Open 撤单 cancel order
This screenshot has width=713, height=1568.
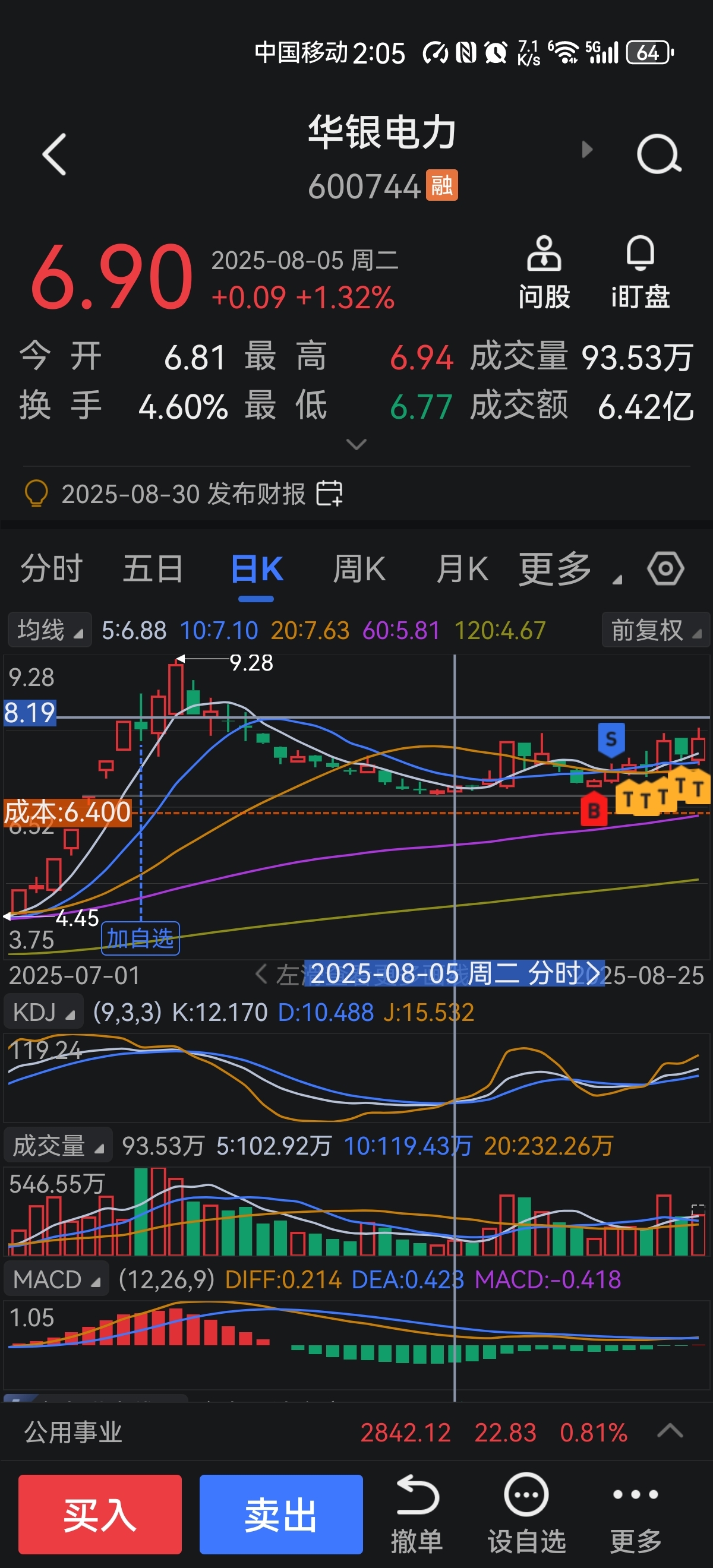tap(417, 1515)
